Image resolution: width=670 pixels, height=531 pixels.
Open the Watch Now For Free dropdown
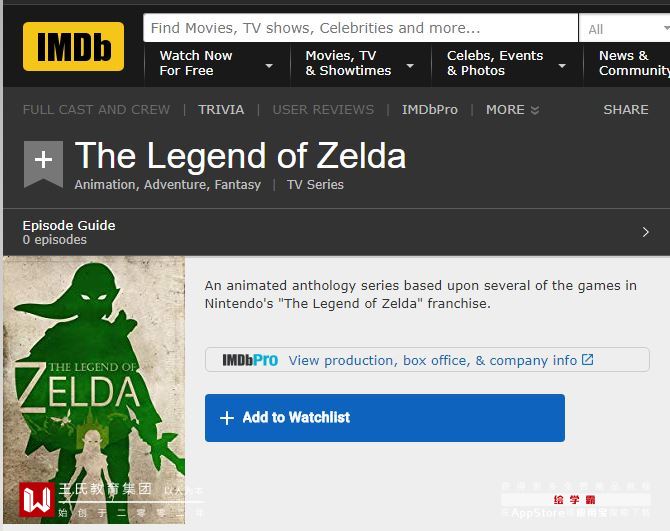[x=215, y=63]
